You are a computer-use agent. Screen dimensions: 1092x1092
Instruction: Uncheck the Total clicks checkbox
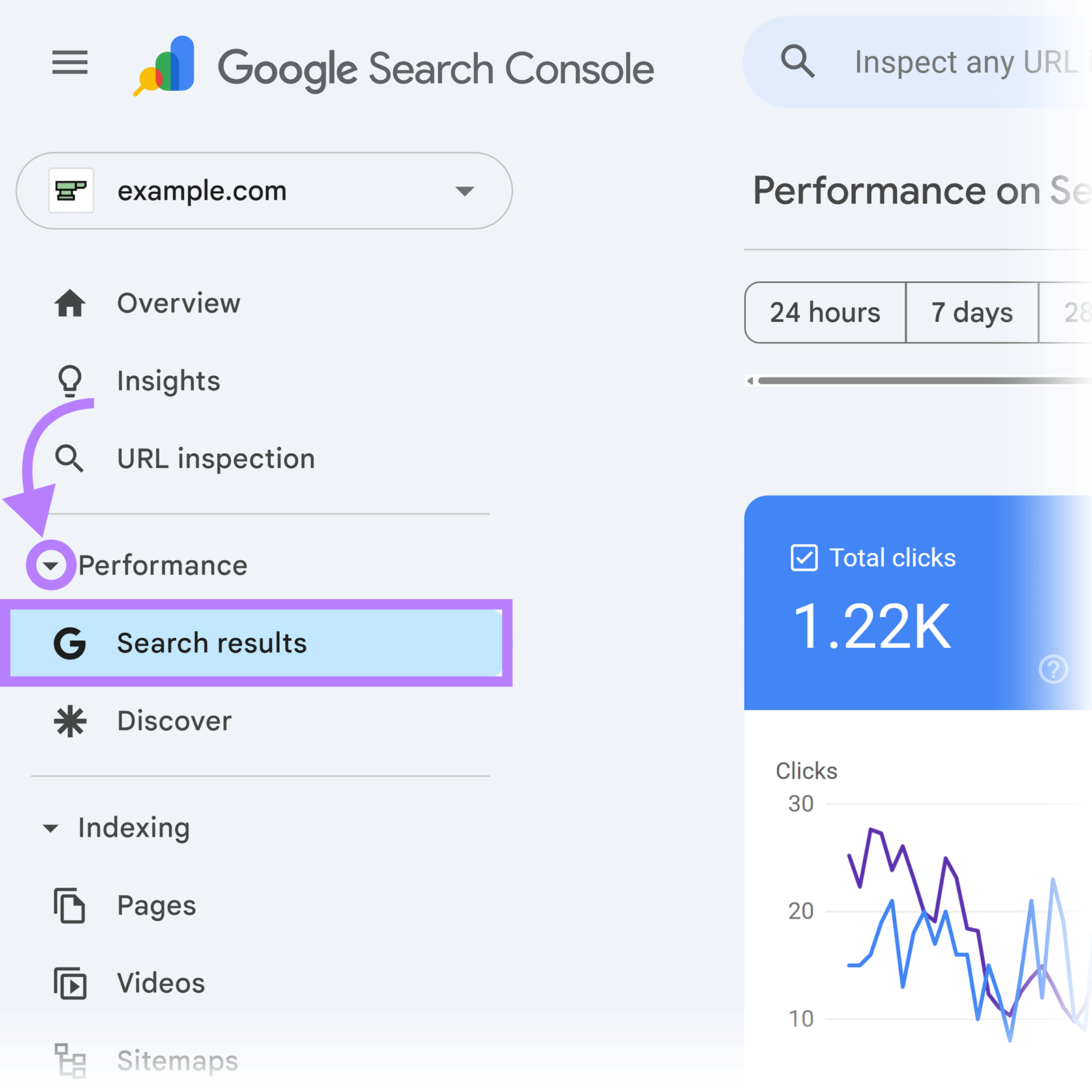coord(805,558)
